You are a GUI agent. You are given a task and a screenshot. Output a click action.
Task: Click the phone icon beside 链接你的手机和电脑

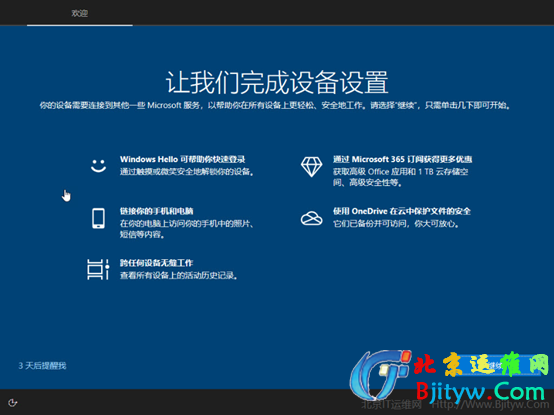[x=98, y=218]
